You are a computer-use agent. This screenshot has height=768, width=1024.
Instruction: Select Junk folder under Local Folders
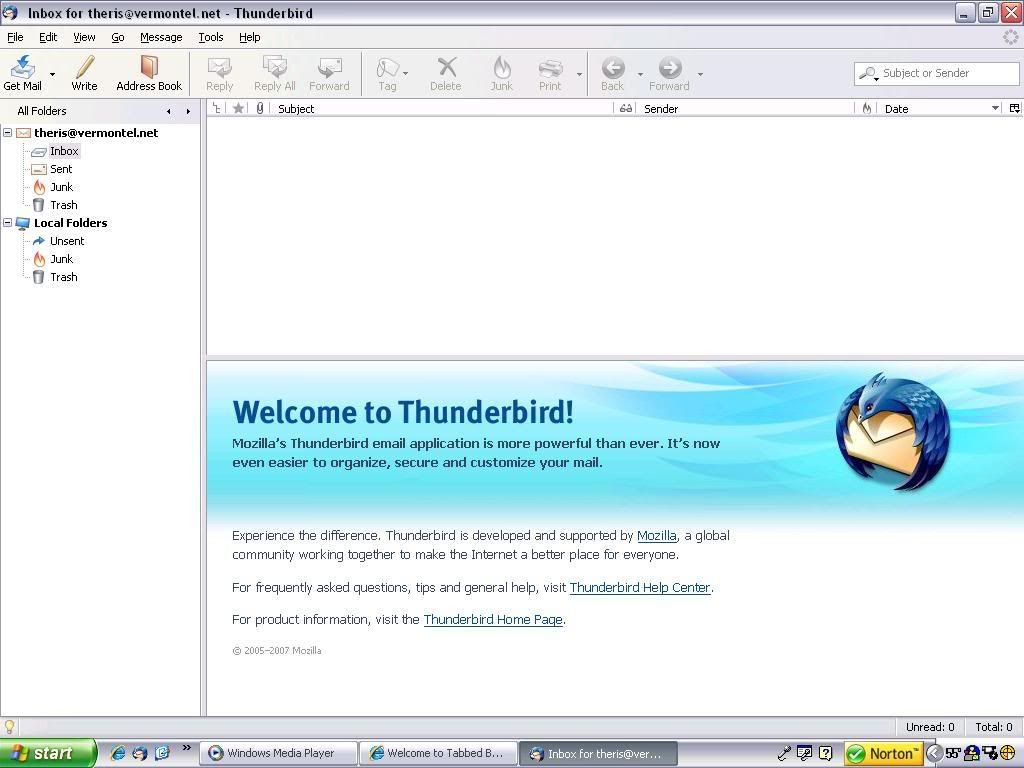[61, 259]
